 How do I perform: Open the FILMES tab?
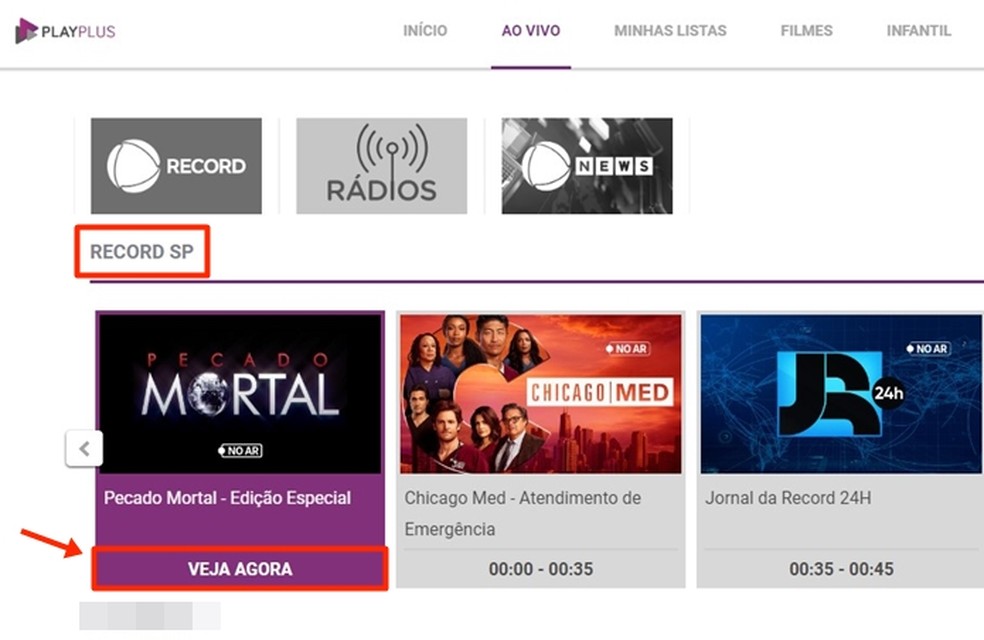pyautogui.click(x=806, y=31)
